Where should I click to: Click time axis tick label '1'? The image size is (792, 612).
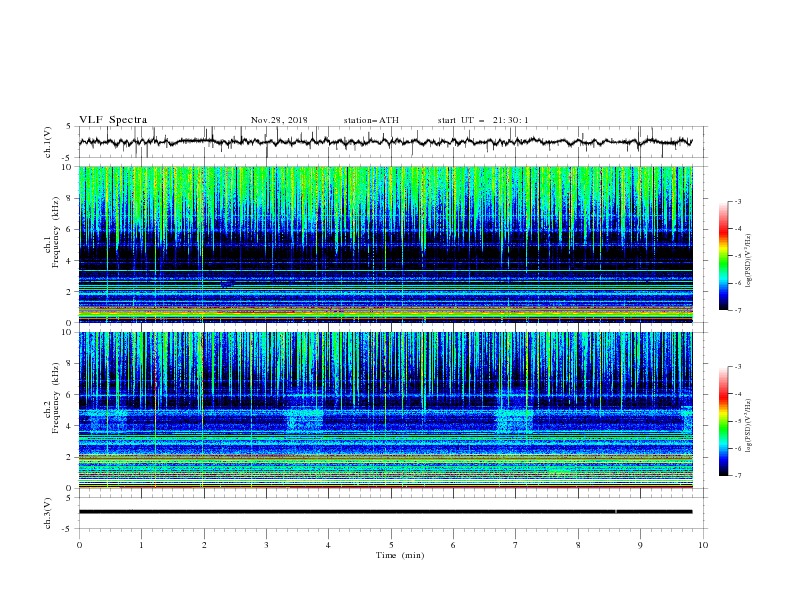(142, 545)
